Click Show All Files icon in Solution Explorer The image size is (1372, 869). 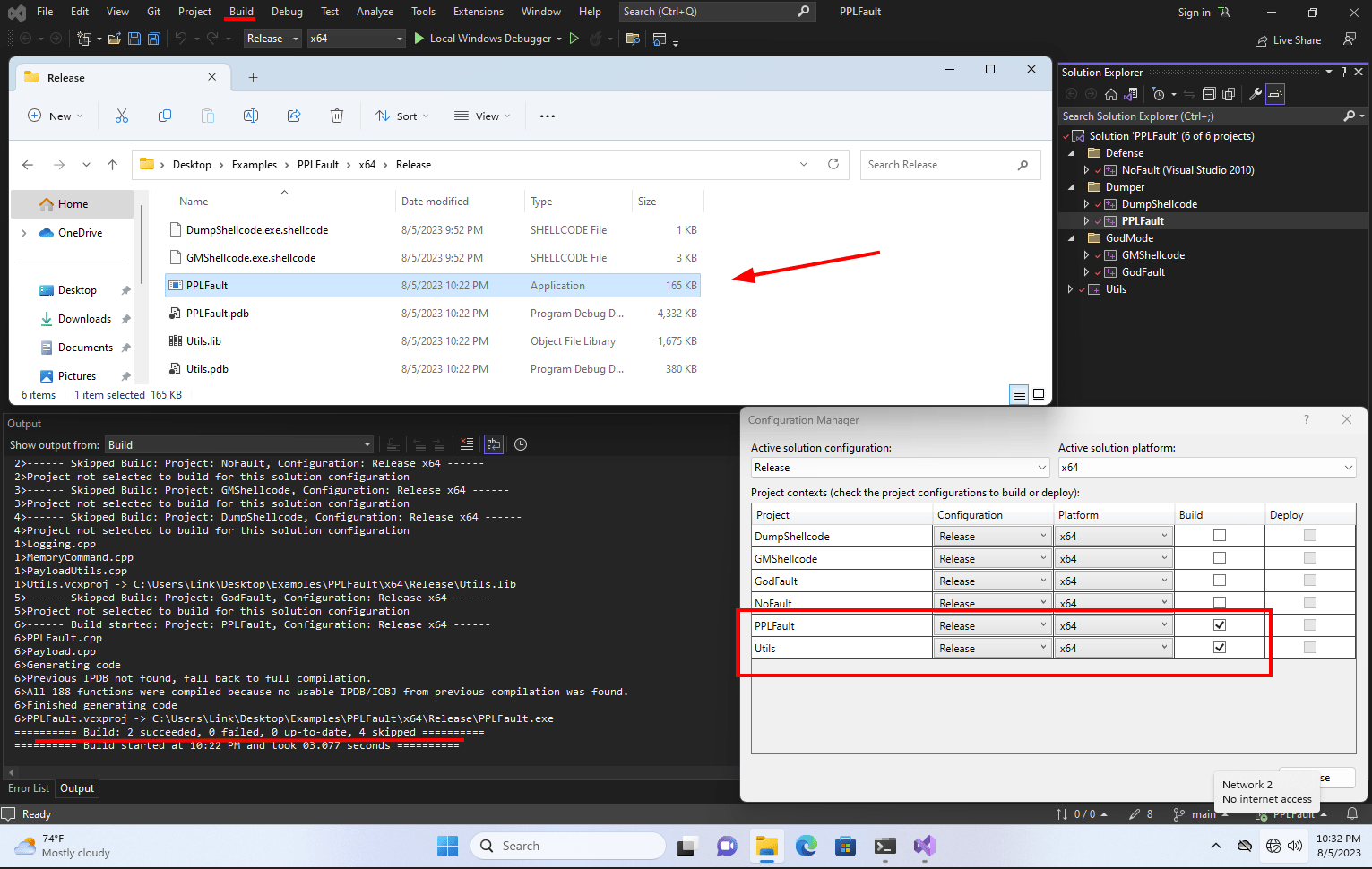tap(1229, 94)
